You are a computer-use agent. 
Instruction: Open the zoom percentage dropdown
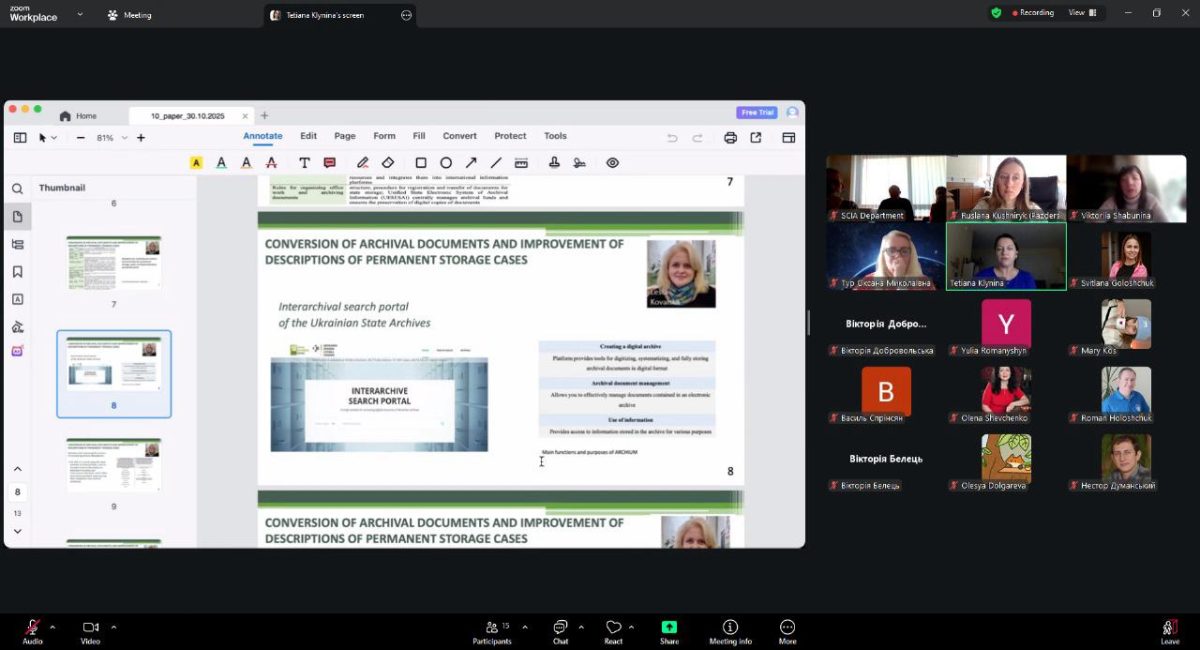pos(122,138)
